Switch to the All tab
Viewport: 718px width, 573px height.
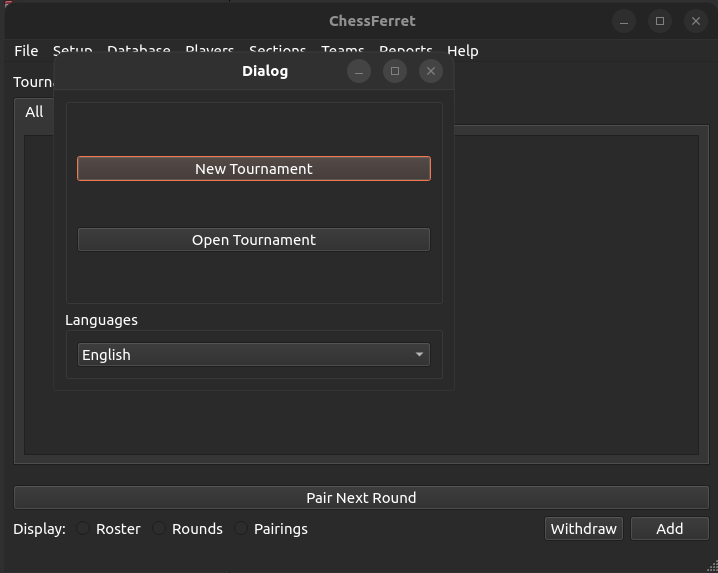[x=34, y=112]
